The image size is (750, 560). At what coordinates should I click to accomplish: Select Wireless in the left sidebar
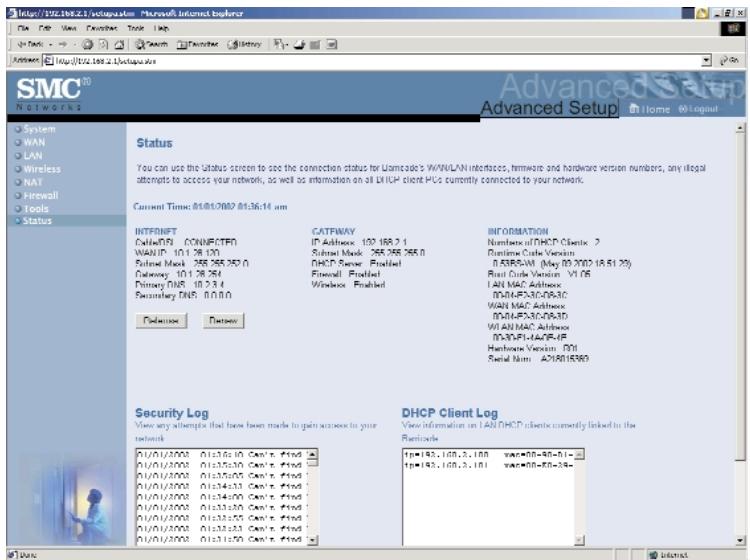click(x=42, y=169)
